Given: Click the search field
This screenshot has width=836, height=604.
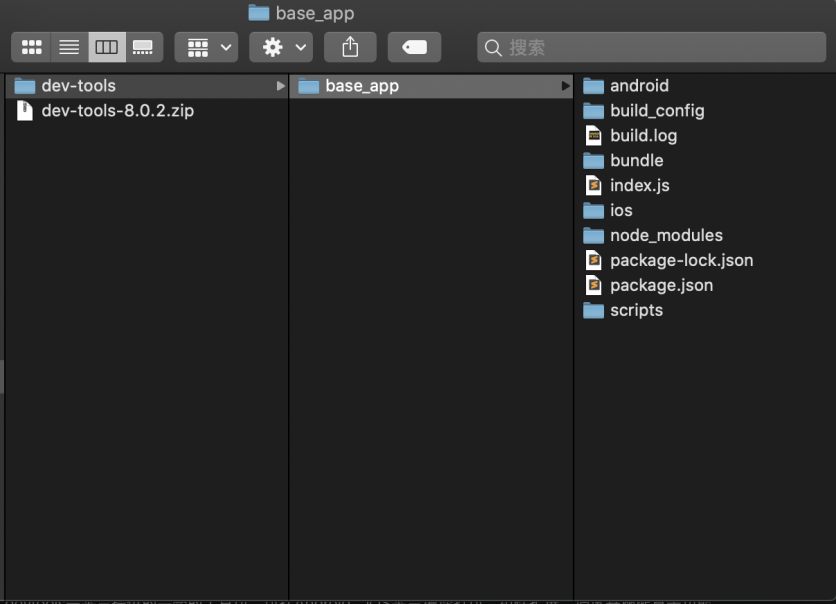Looking at the screenshot, I should pos(650,47).
